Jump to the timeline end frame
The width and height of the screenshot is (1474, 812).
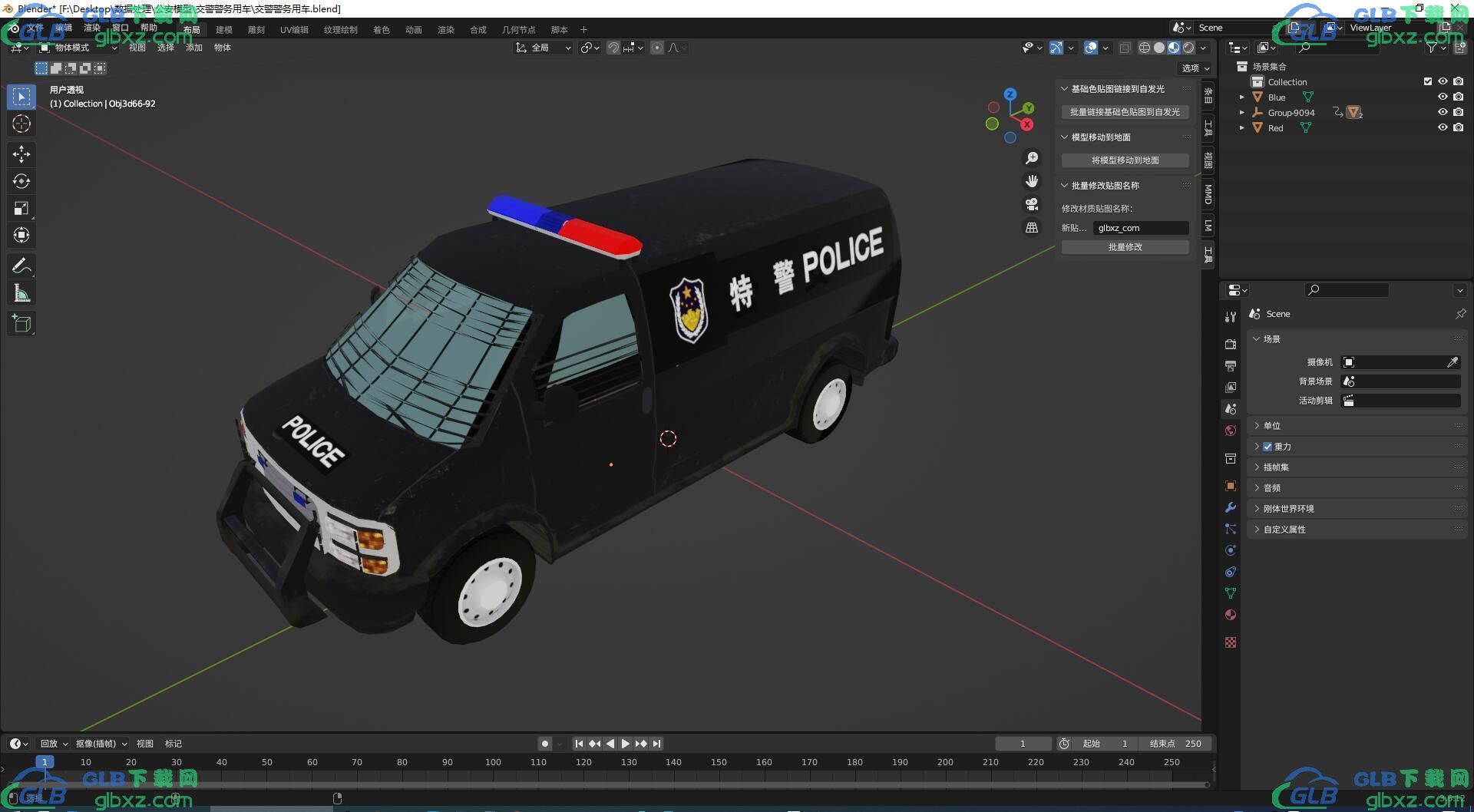coord(656,744)
